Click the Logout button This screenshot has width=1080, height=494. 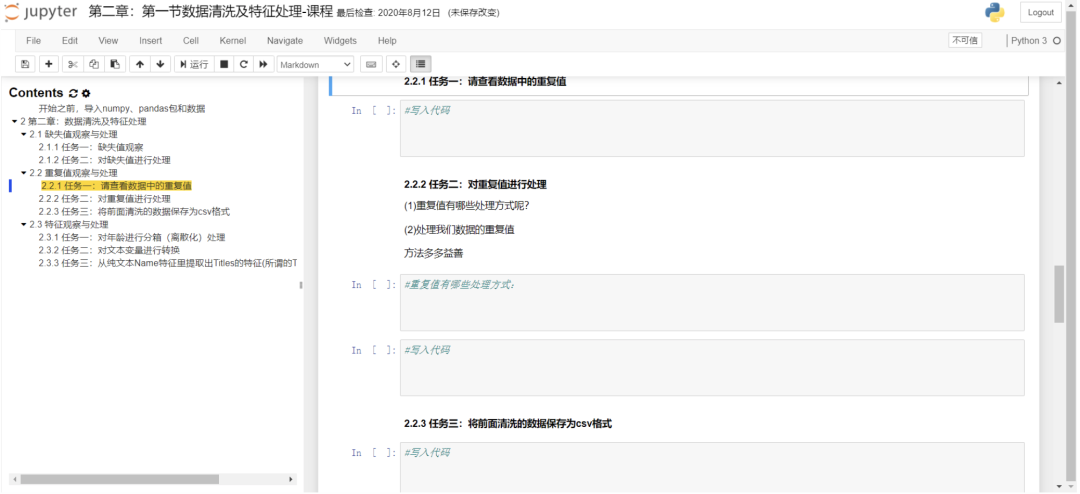point(1041,12)
